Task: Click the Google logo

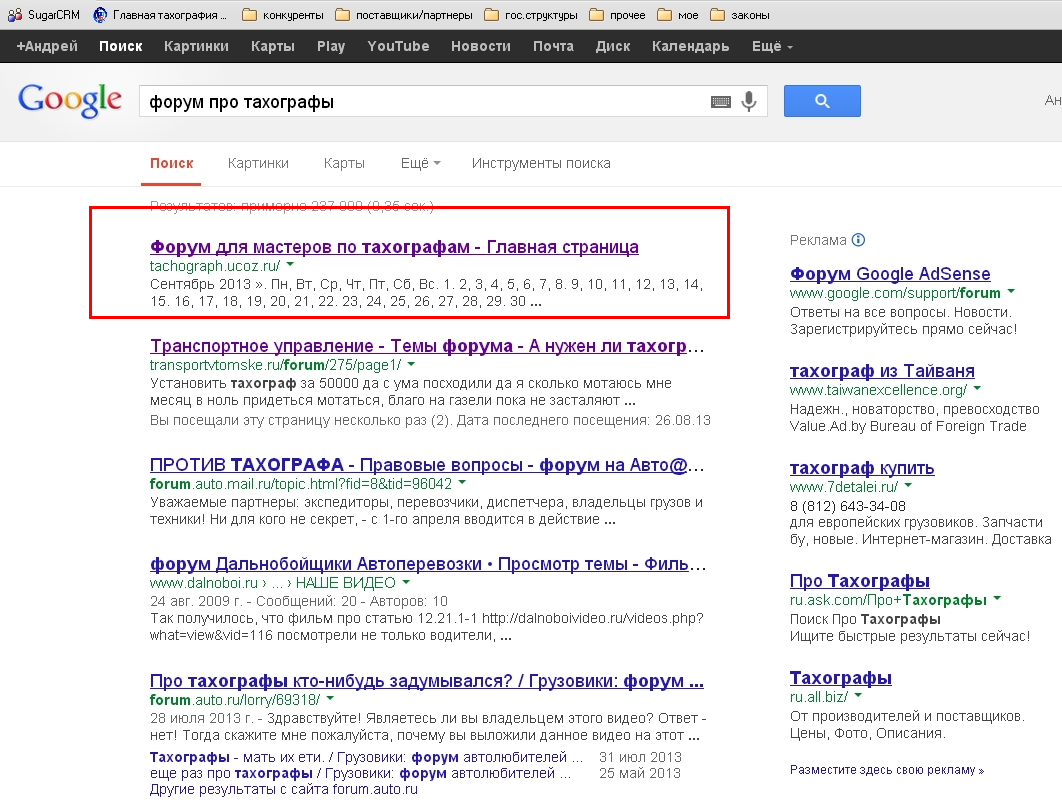Action: coord(70,100)
